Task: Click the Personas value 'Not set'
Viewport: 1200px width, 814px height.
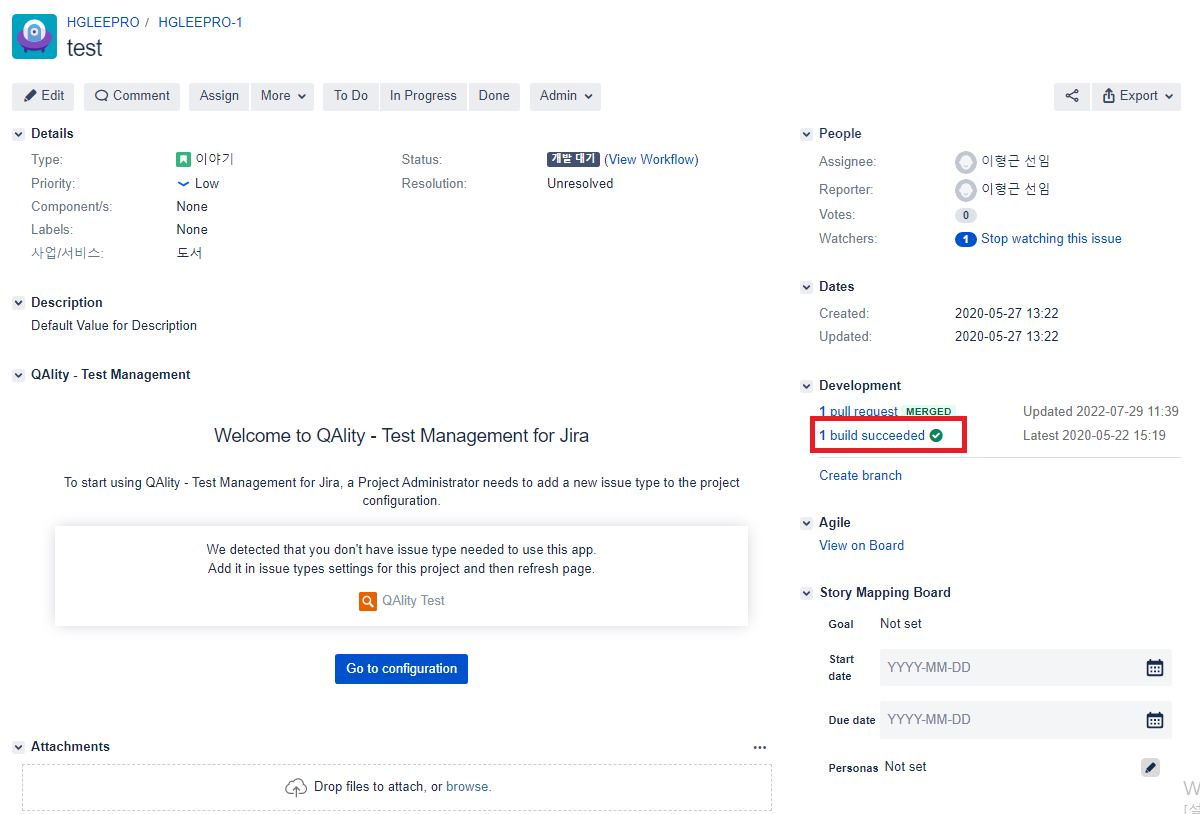Action: click(x=906, y=766)
